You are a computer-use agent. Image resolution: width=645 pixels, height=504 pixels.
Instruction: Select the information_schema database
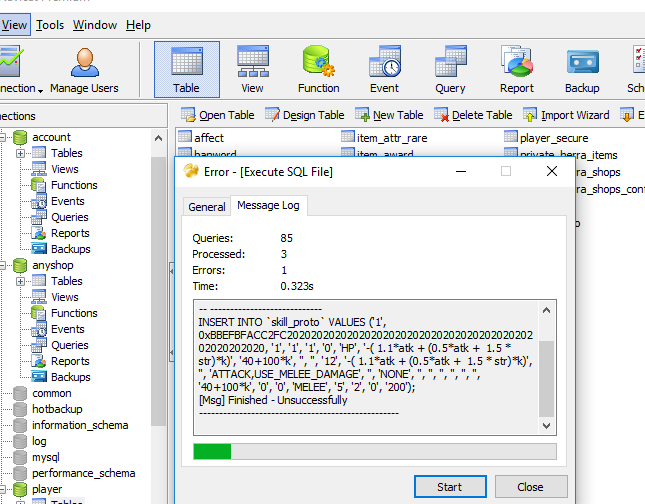point(80,425)
